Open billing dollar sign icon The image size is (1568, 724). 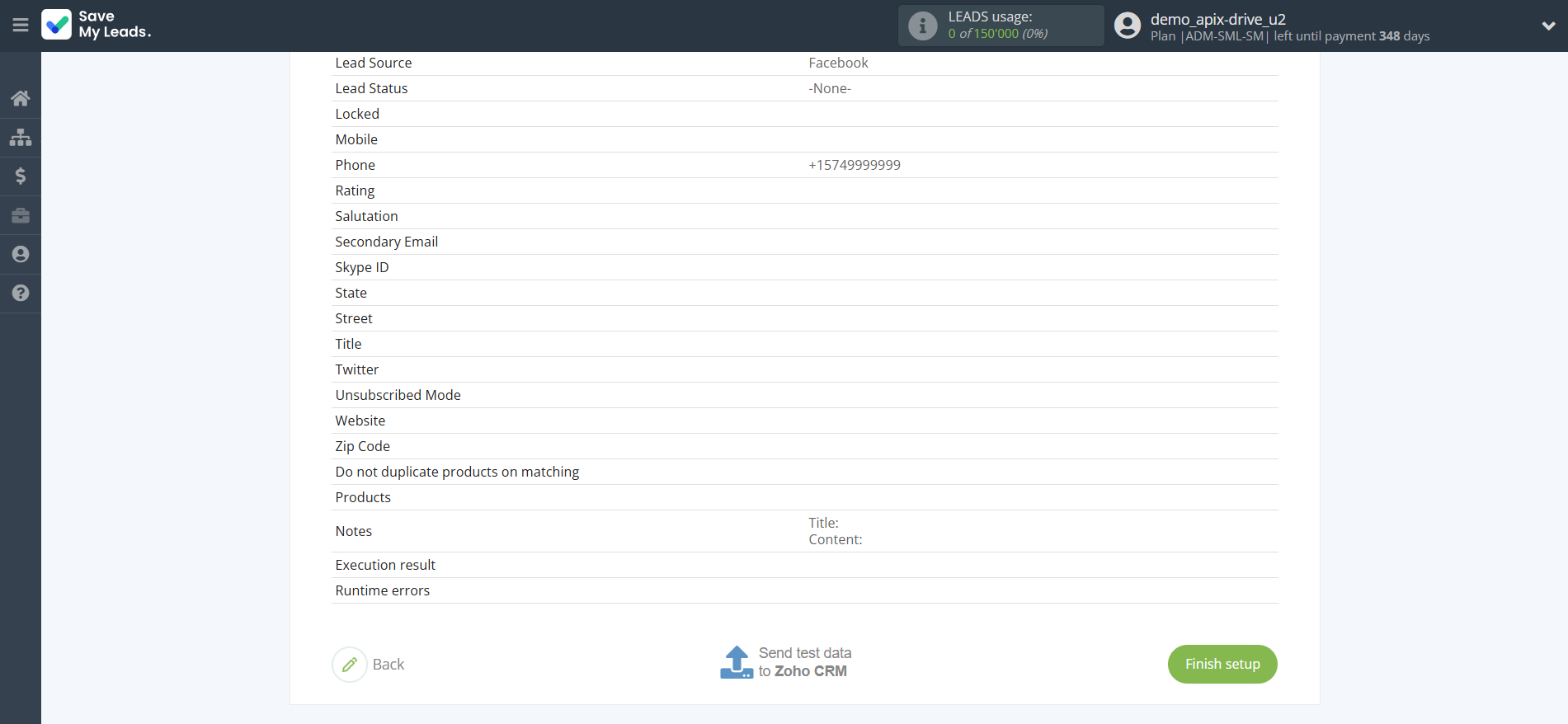21,176
